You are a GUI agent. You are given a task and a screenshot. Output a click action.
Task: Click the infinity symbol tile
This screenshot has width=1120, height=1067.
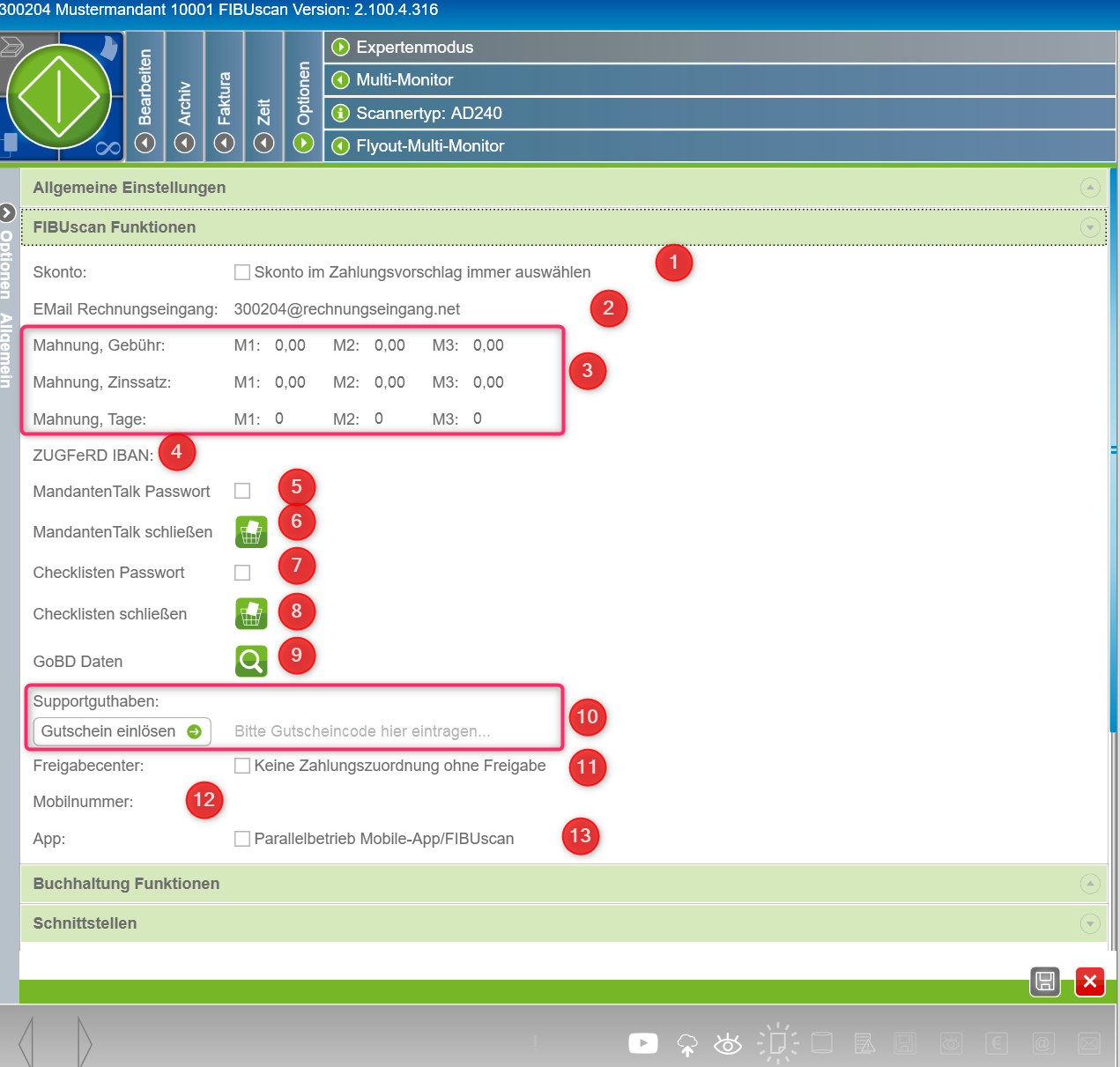pyautogui.click(x=108, y=147)
